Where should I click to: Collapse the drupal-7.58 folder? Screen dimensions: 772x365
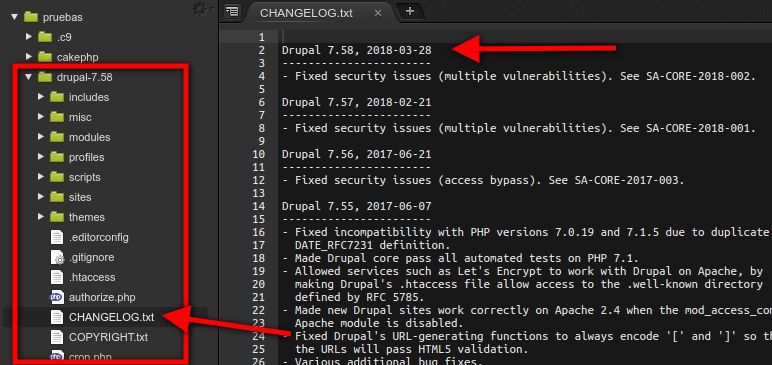(29, 77)
